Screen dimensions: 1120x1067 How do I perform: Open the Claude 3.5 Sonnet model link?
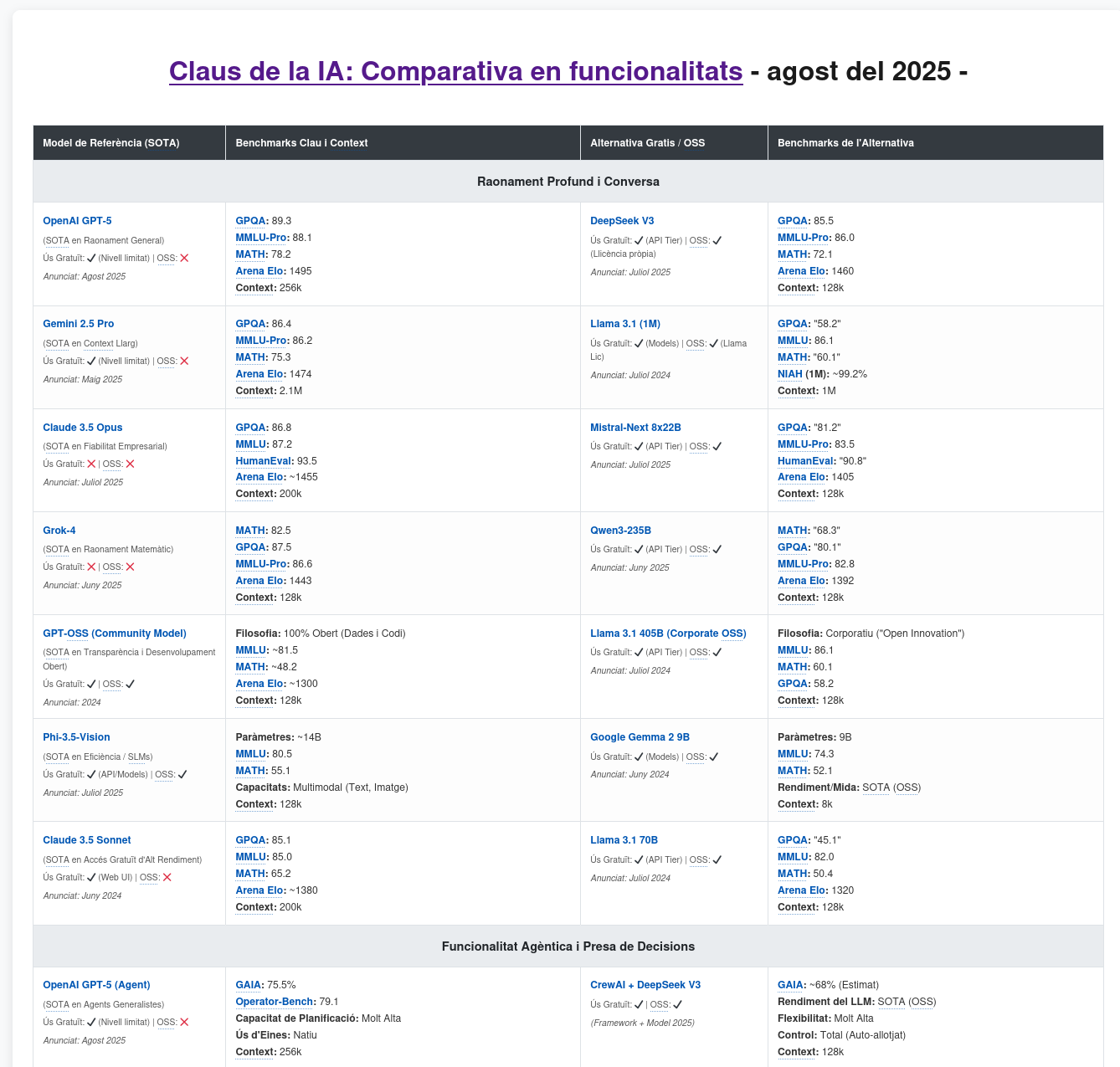click(87, 840)
